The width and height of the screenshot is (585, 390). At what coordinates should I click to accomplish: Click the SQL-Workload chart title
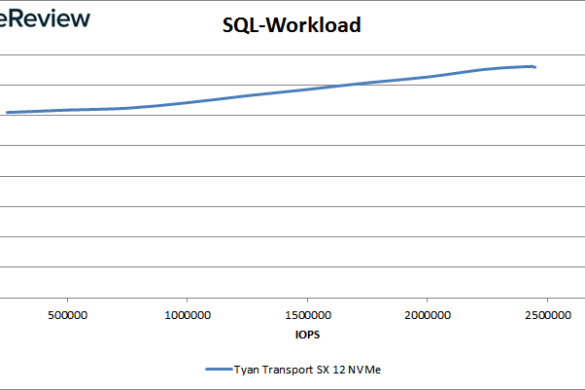(x=291, y=25)
